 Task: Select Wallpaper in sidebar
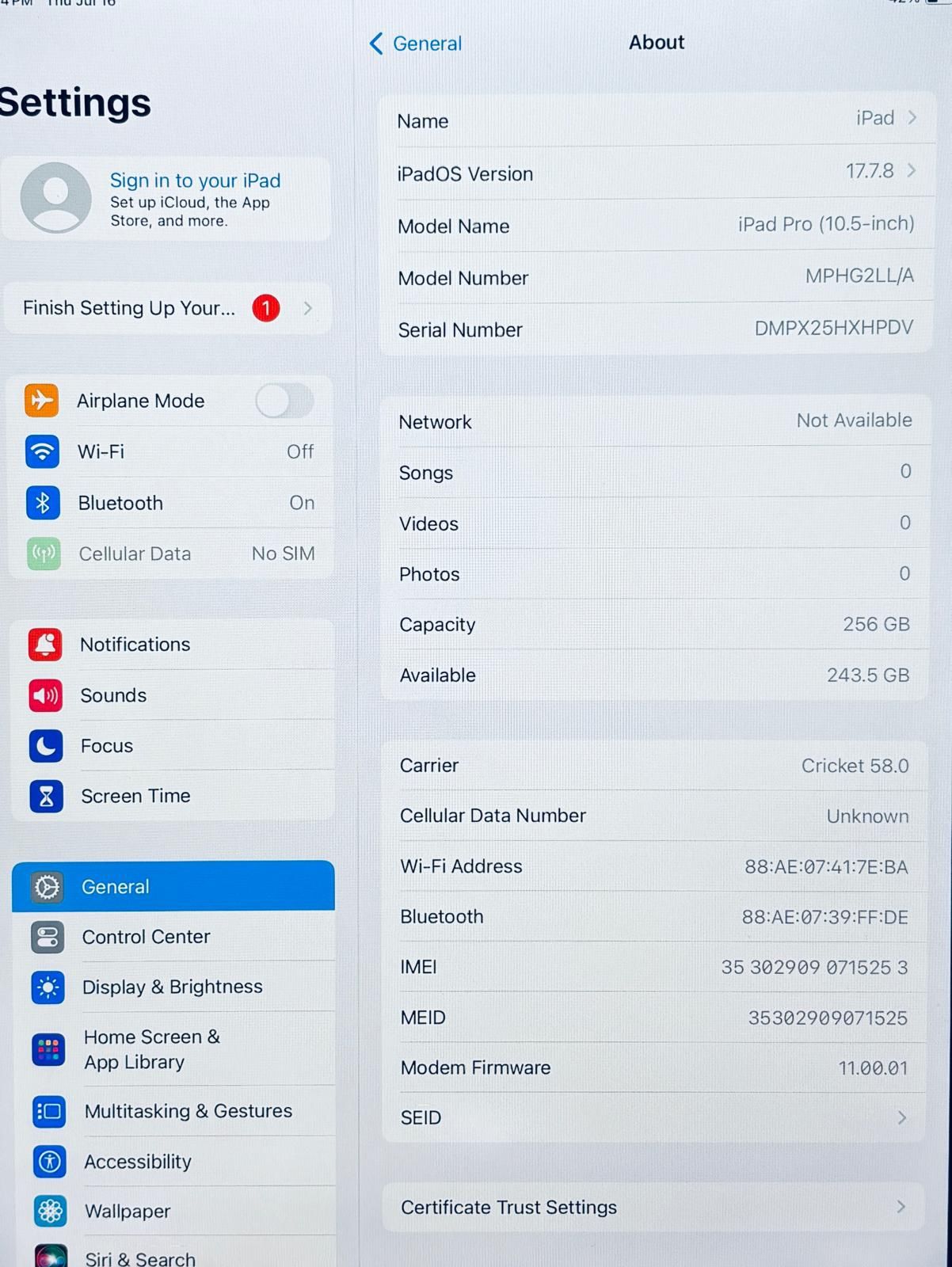(x=176, y=1212)
